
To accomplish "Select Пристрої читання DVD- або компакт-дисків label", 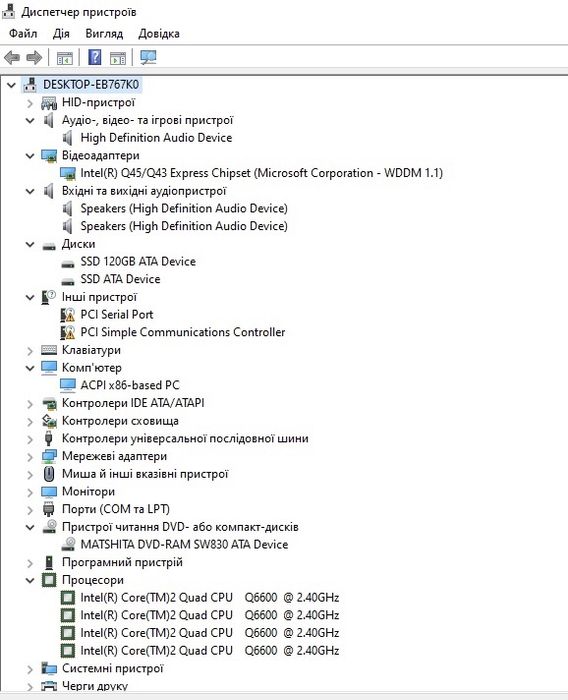I will [x=180, y=527].
